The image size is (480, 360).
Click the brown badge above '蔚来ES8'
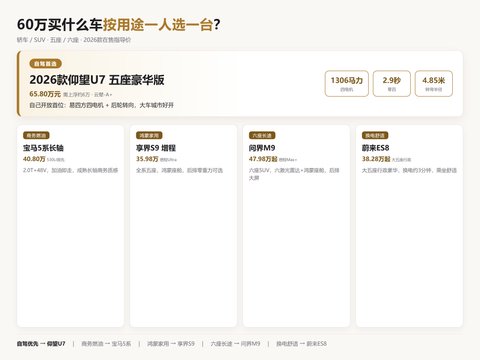pos(375,135)
